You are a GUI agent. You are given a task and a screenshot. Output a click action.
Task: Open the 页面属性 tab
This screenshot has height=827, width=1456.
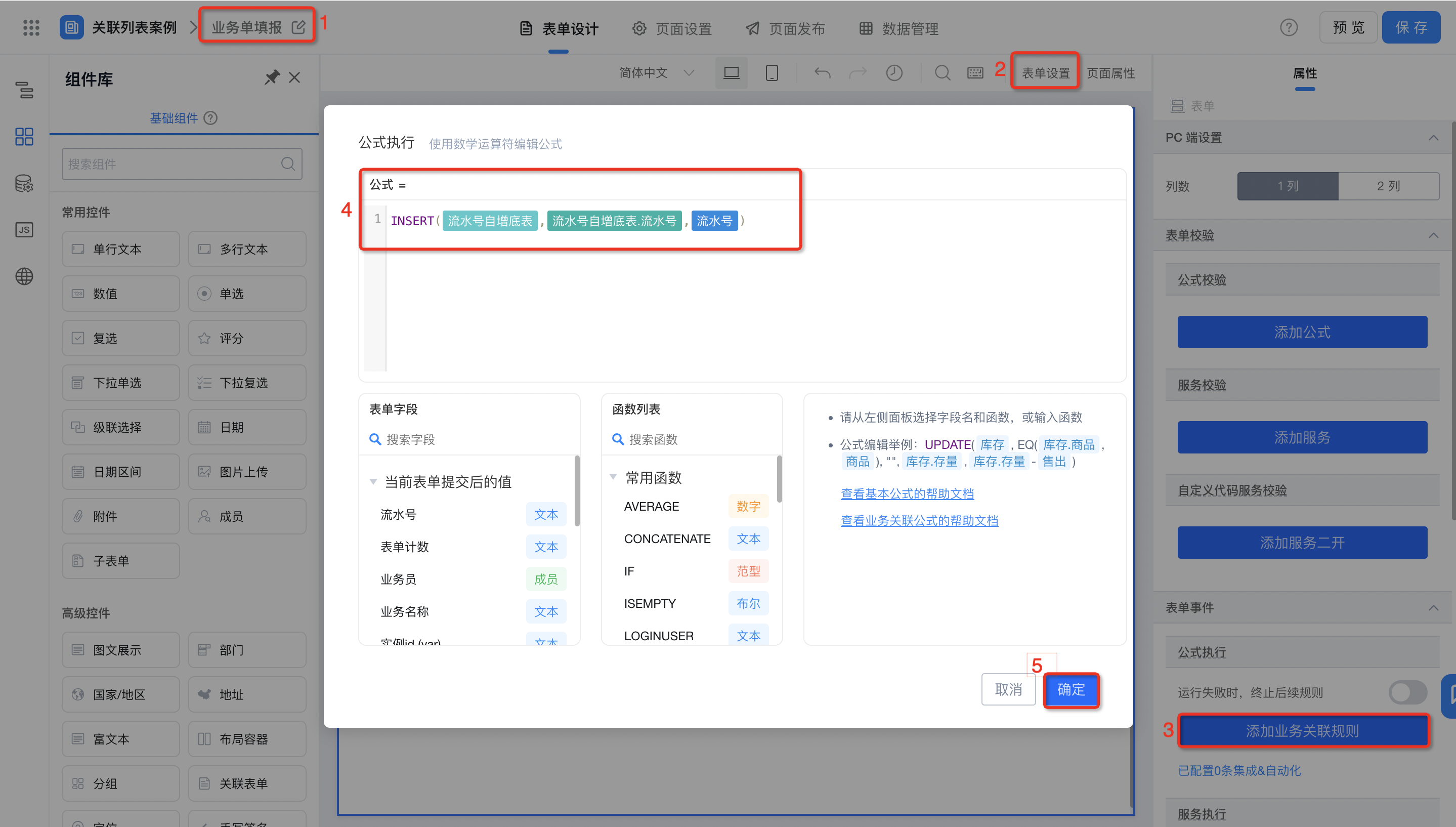tap(1111, 73)
